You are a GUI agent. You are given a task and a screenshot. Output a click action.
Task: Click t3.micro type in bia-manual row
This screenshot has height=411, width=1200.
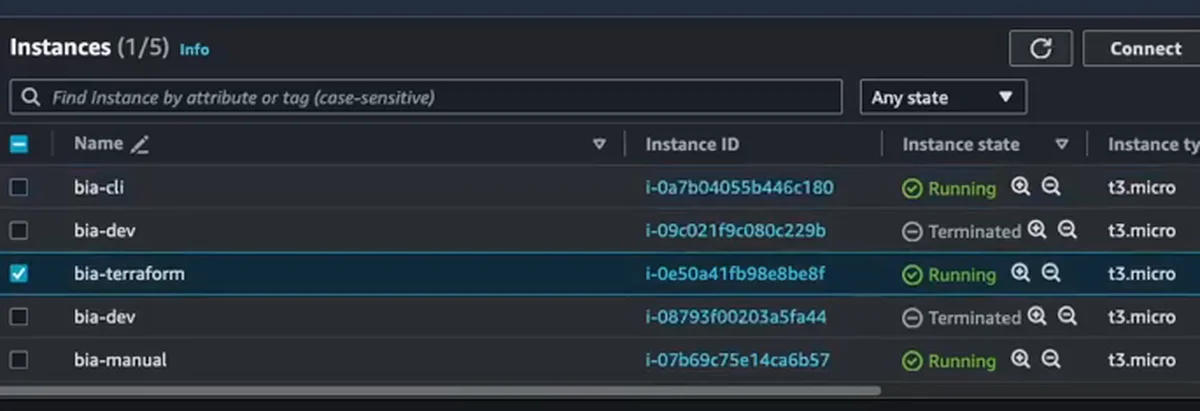1141,361
